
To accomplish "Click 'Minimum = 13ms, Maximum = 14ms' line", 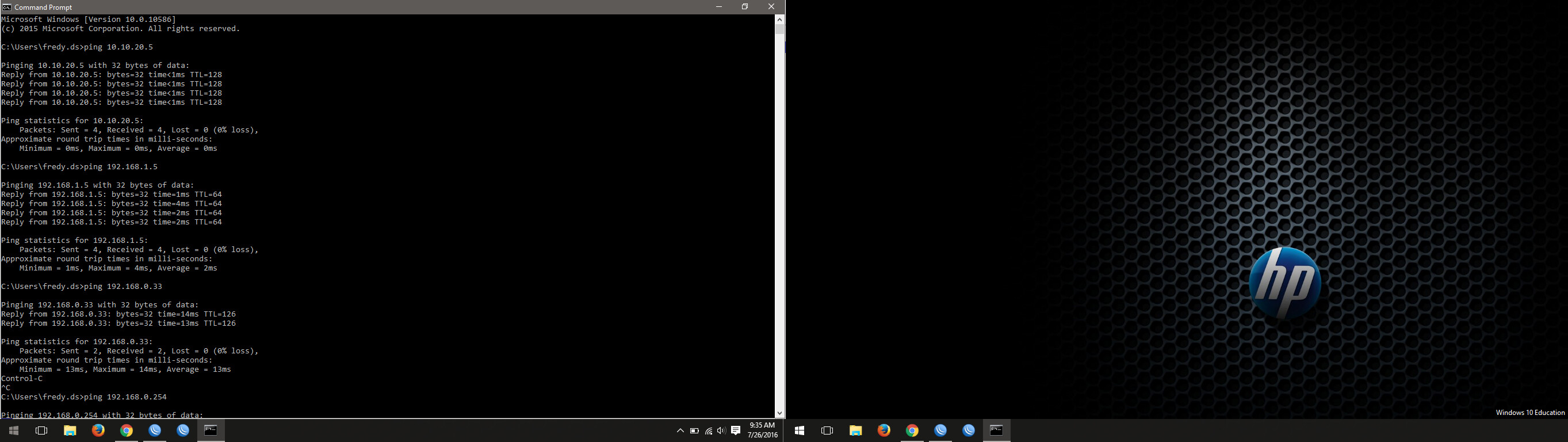I will [x=125, y=369].
